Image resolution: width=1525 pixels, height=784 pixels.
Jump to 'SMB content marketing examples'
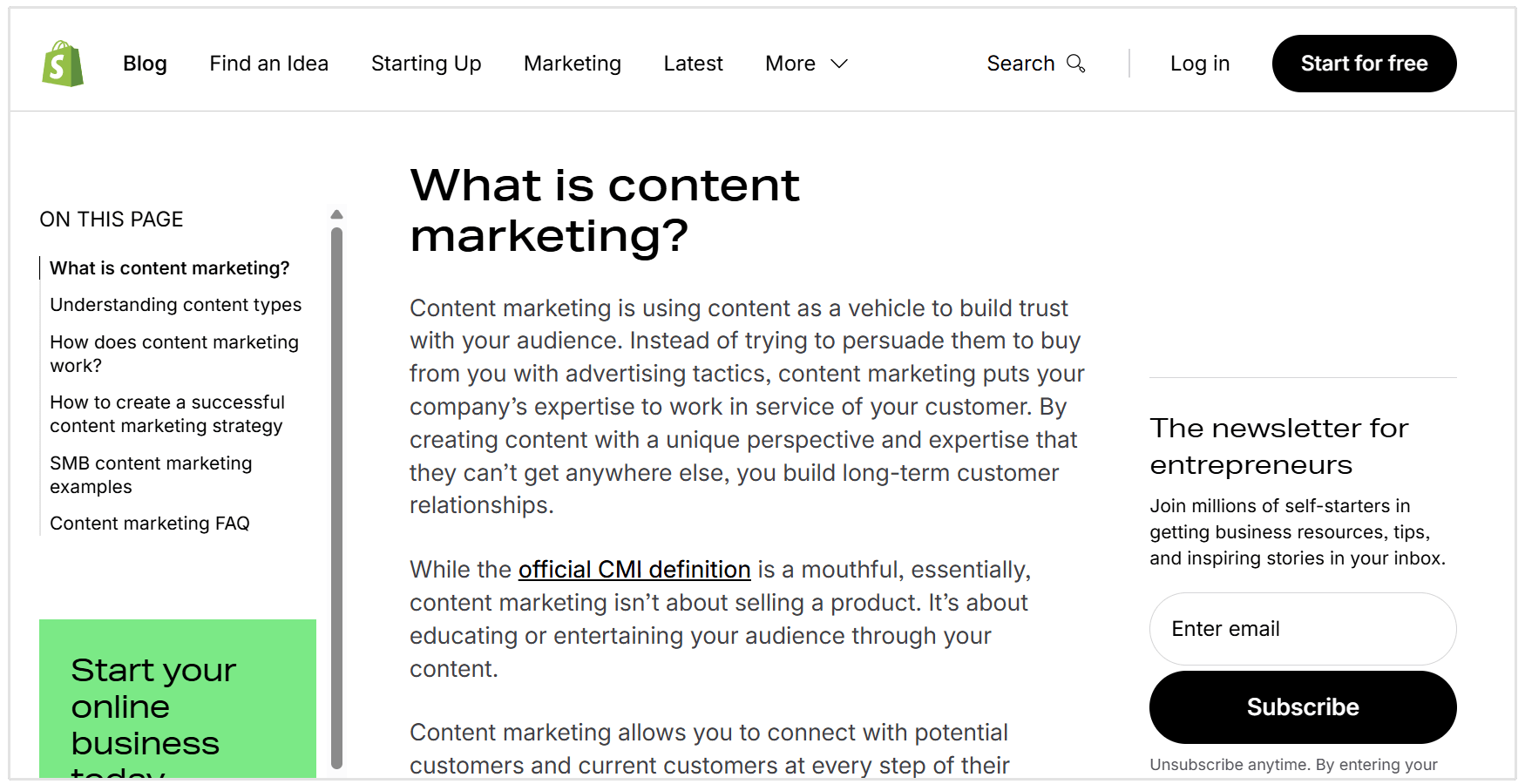(151, 475)
